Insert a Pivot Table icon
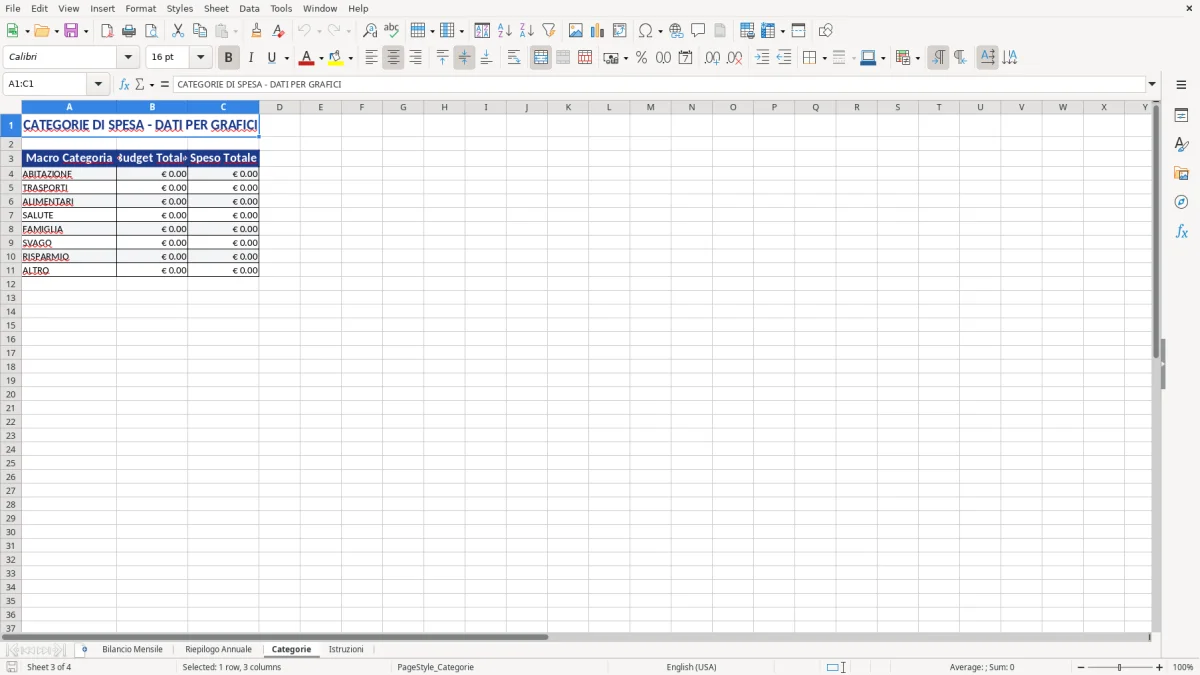 tap(620, 31)
